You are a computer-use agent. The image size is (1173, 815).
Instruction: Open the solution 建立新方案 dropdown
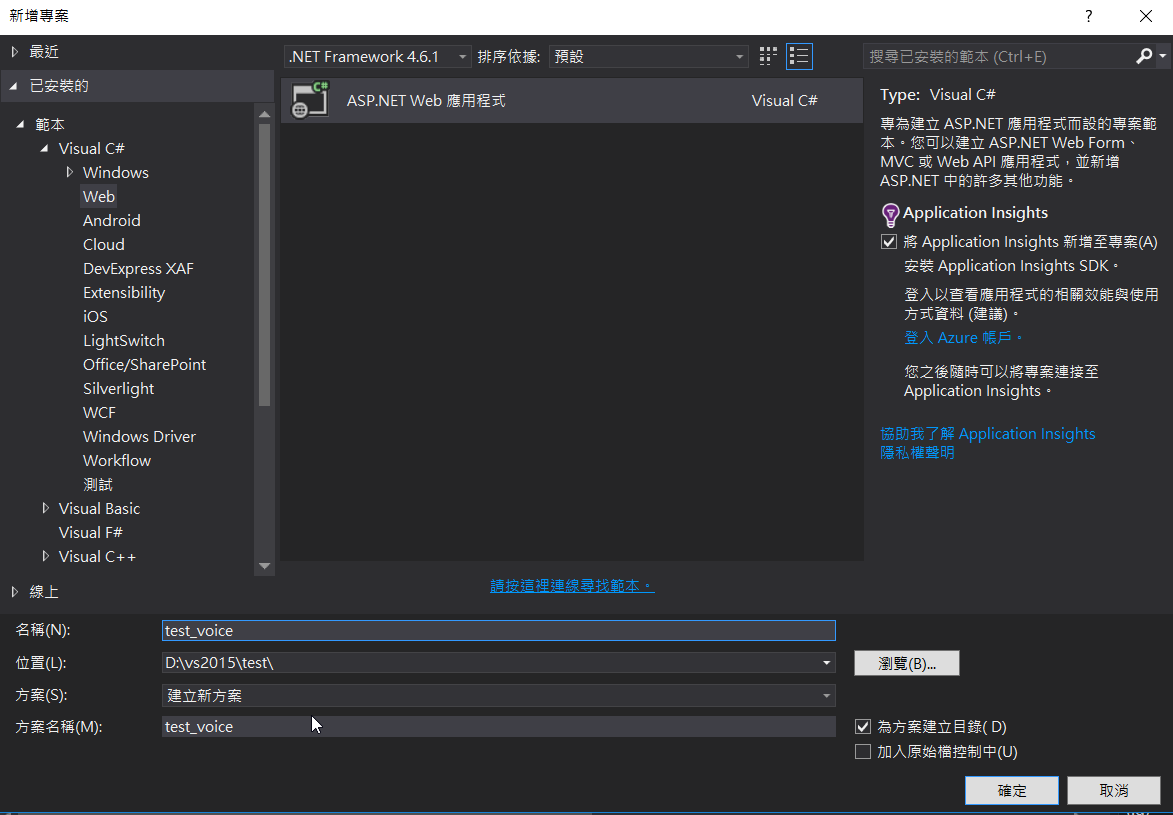[x=498, y=695]
